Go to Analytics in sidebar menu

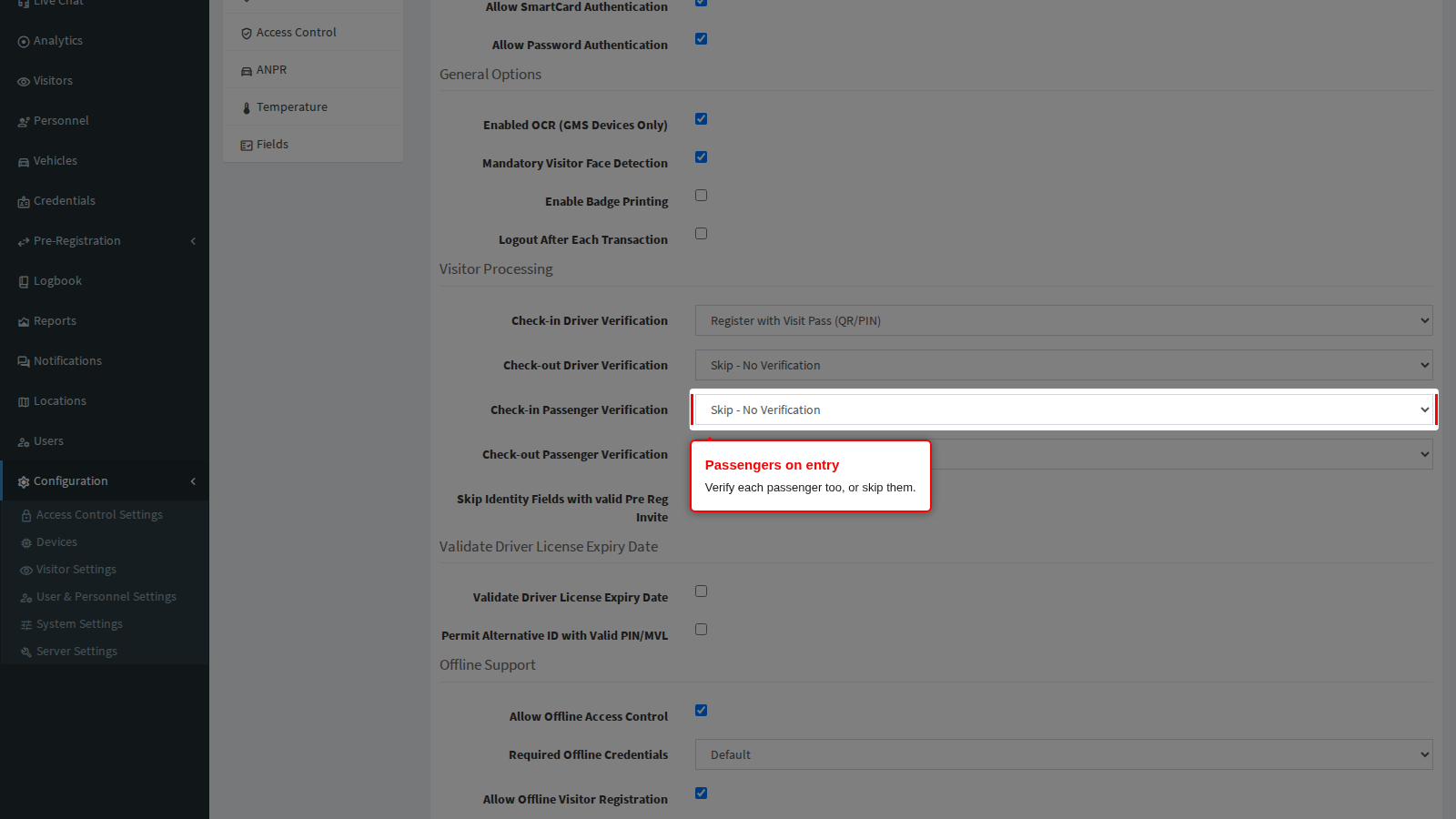[105, 41]
